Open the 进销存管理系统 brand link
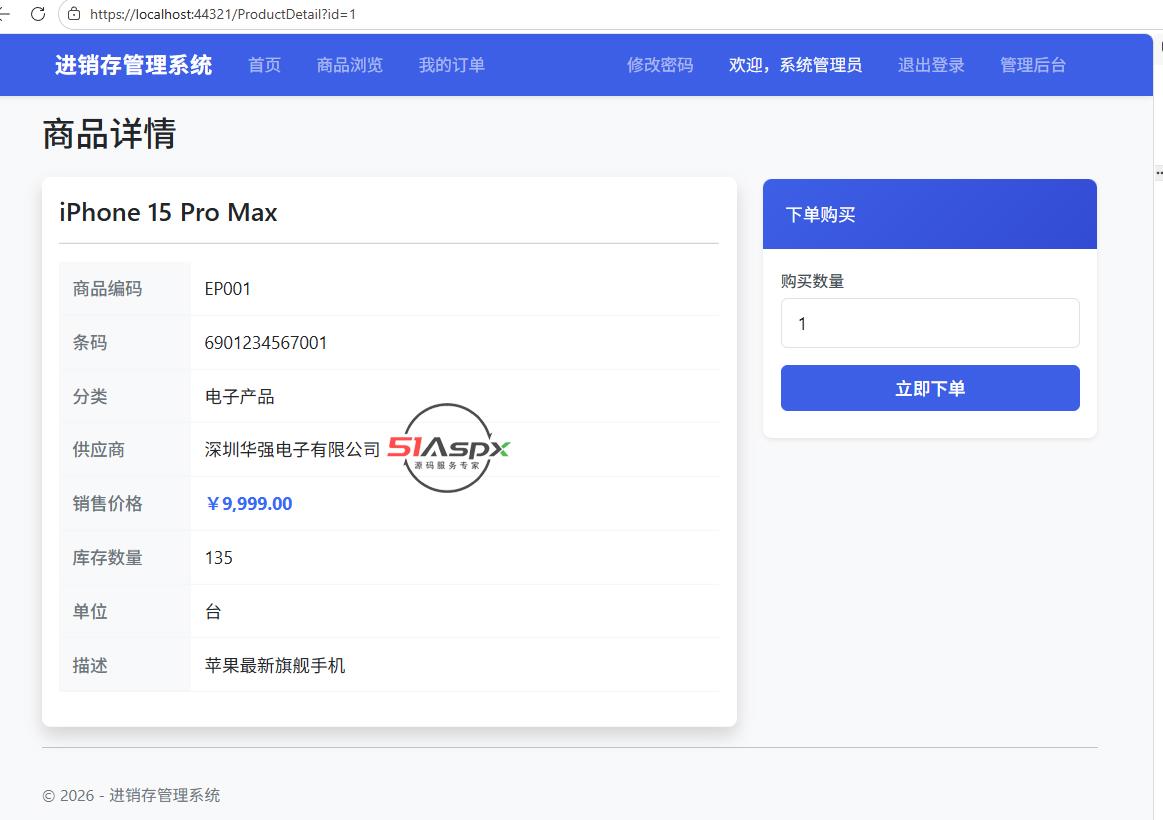 coord(134,65)
